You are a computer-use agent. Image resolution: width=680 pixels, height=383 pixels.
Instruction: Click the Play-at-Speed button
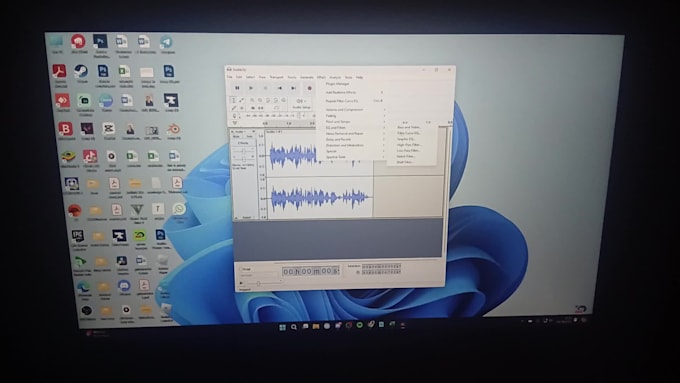(242, 283)
